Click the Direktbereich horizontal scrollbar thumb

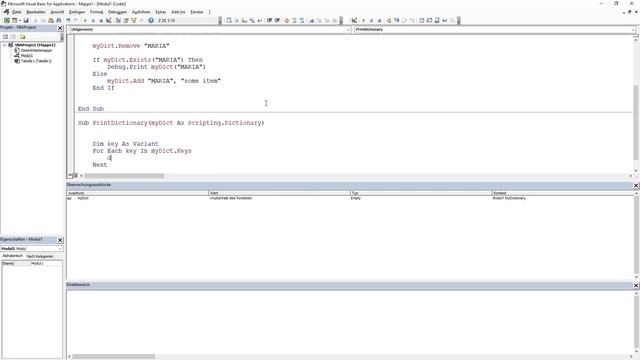click(114, 356)
